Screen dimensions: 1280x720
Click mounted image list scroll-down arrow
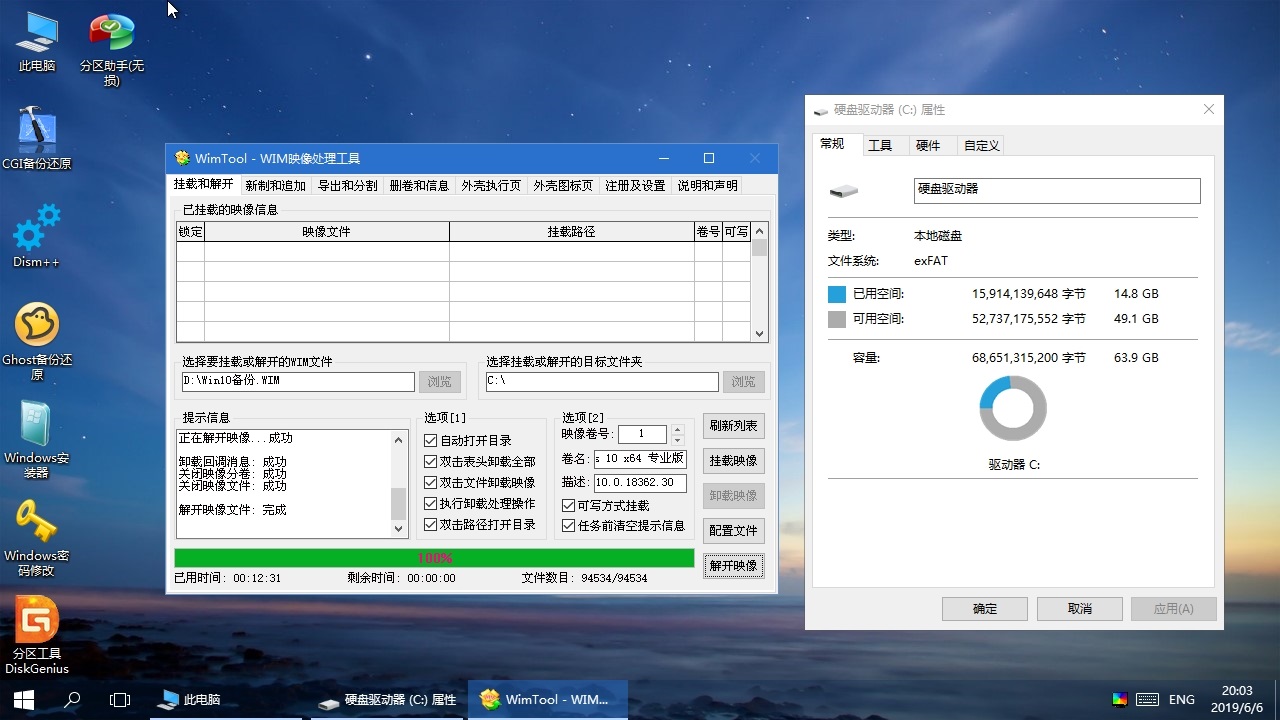(x=759, y=334)
